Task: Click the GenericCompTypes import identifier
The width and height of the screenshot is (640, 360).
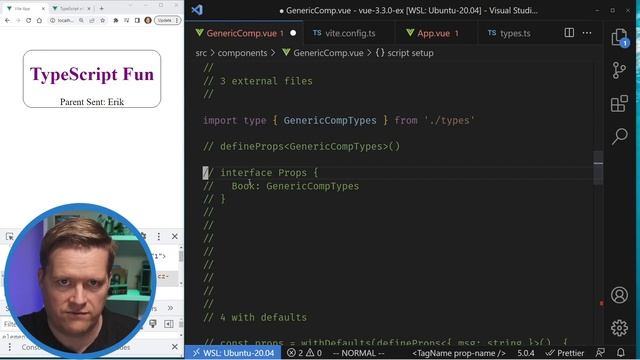Action: [x=330, y=120]
